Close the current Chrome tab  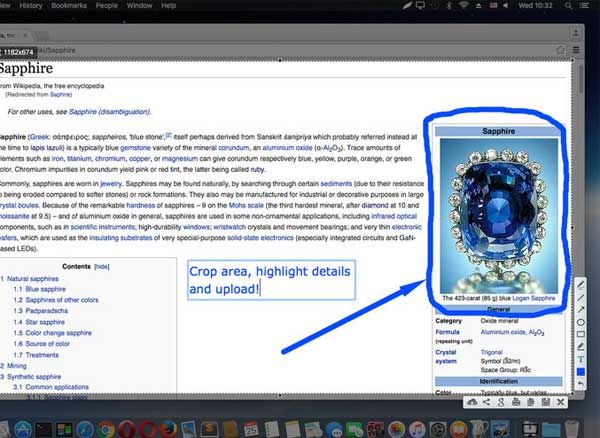pyautogui.click(x=25, y=35)
